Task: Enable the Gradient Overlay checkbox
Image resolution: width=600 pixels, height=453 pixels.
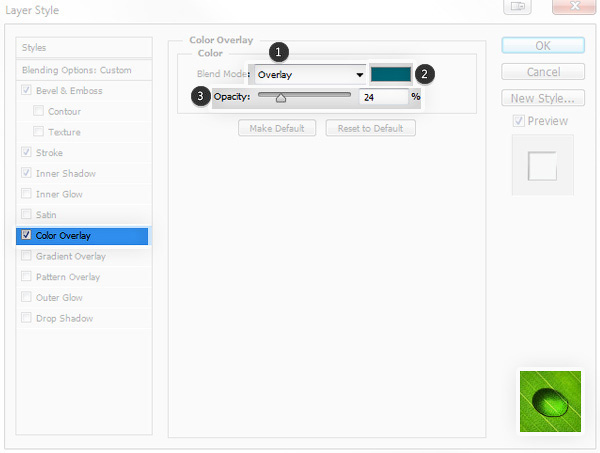Action: [26, 256]
